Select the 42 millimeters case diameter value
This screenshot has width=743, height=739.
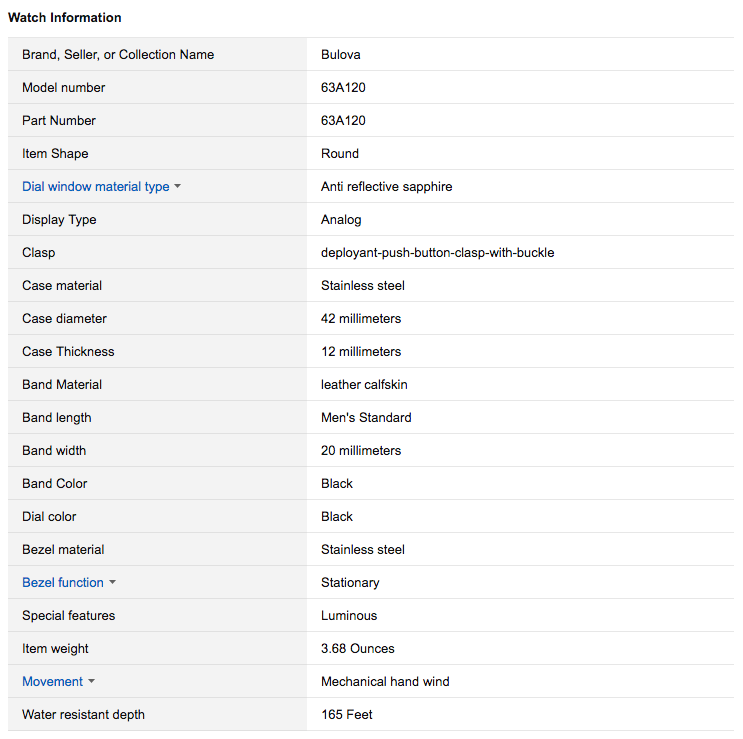361,319
